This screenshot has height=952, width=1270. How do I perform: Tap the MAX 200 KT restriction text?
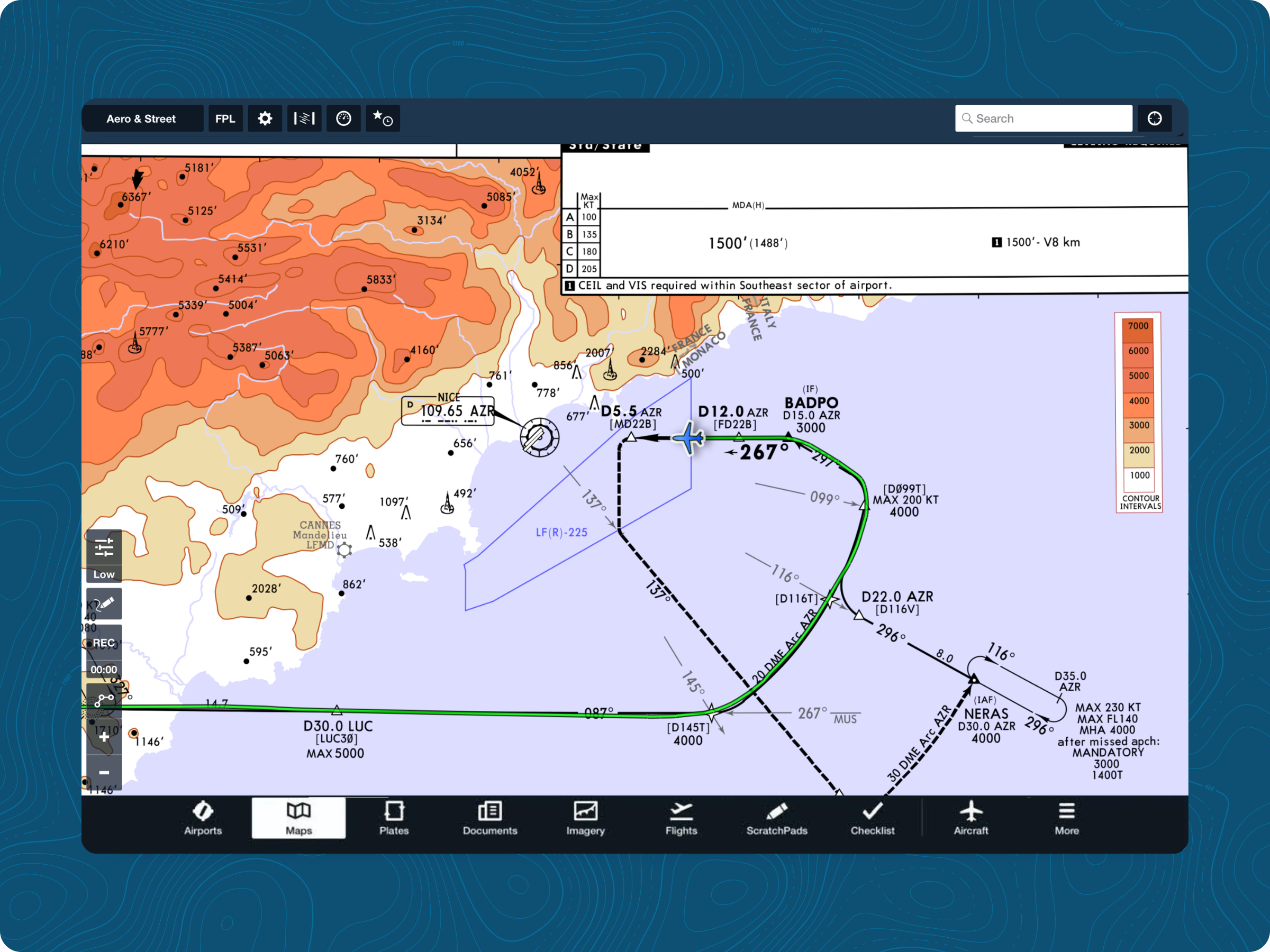[x=905, y=500]
